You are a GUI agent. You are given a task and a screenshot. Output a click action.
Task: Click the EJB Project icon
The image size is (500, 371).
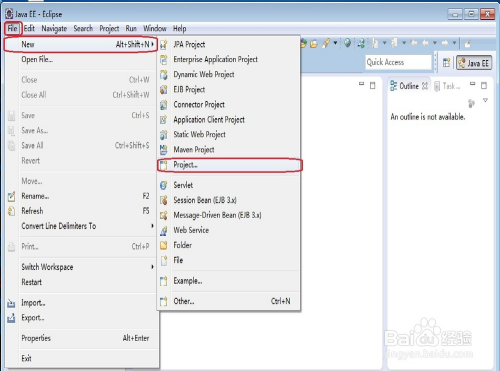(x=163, y=90)
